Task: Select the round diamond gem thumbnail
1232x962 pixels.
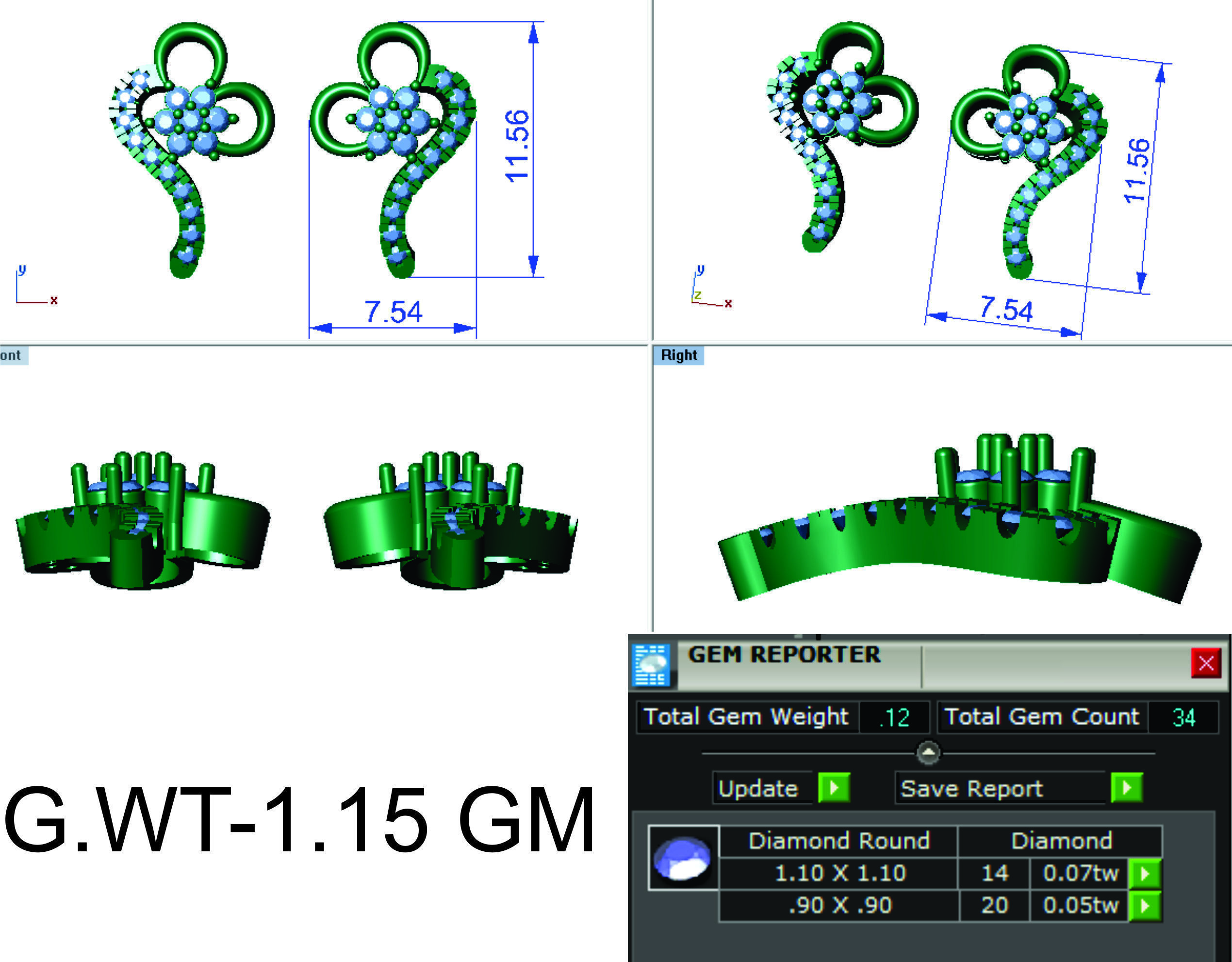Action: point(684,858)
